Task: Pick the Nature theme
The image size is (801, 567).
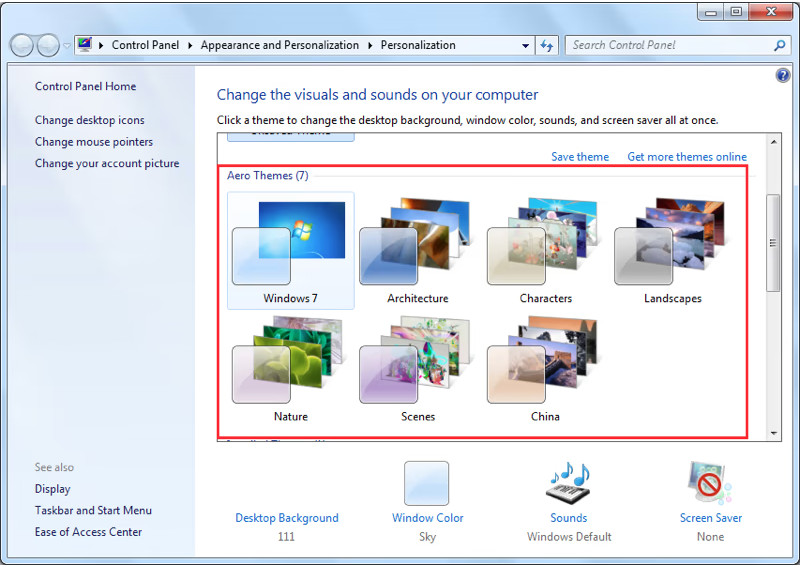Action: click(290, 368)
